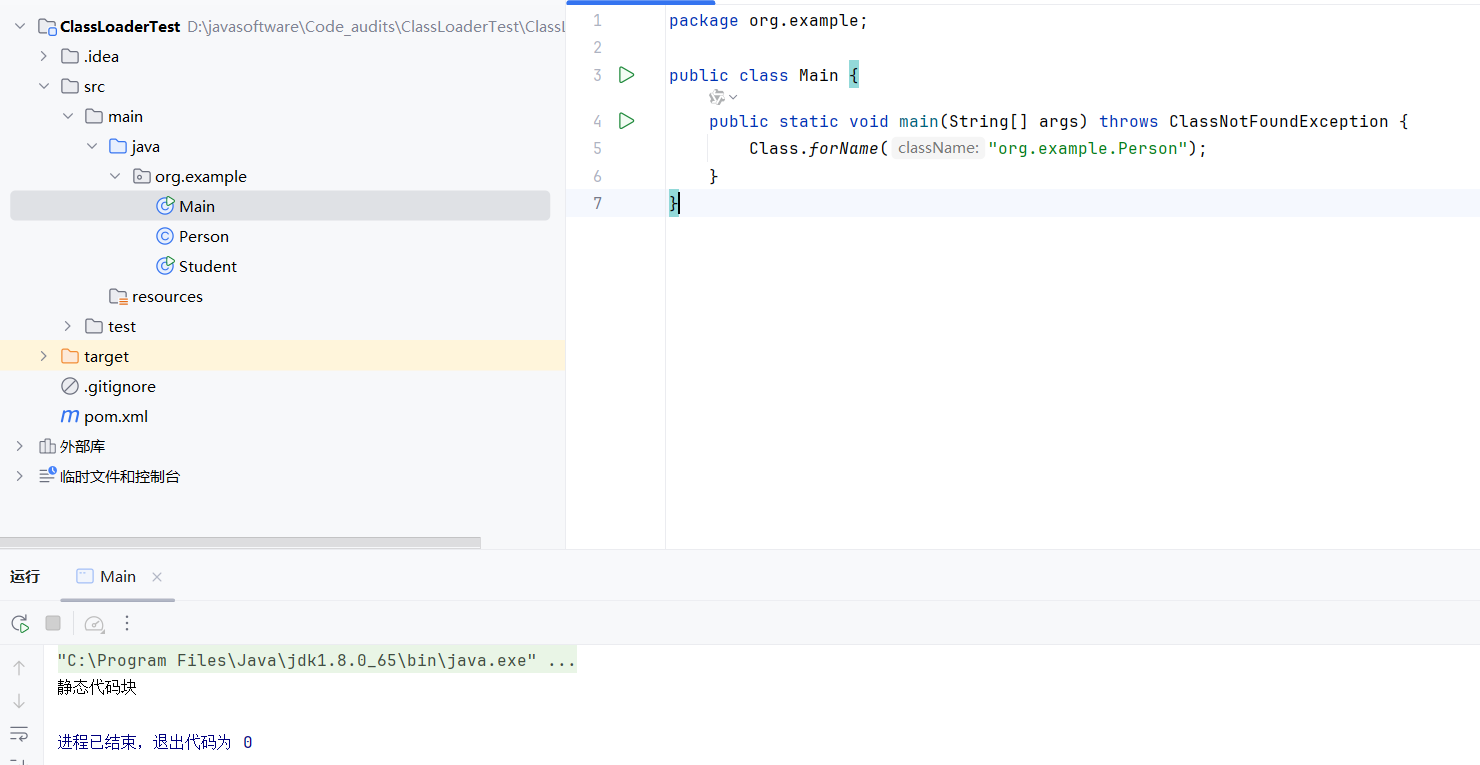Select Main run tab
The image size is (1480, 765).
tap(118, 576)
